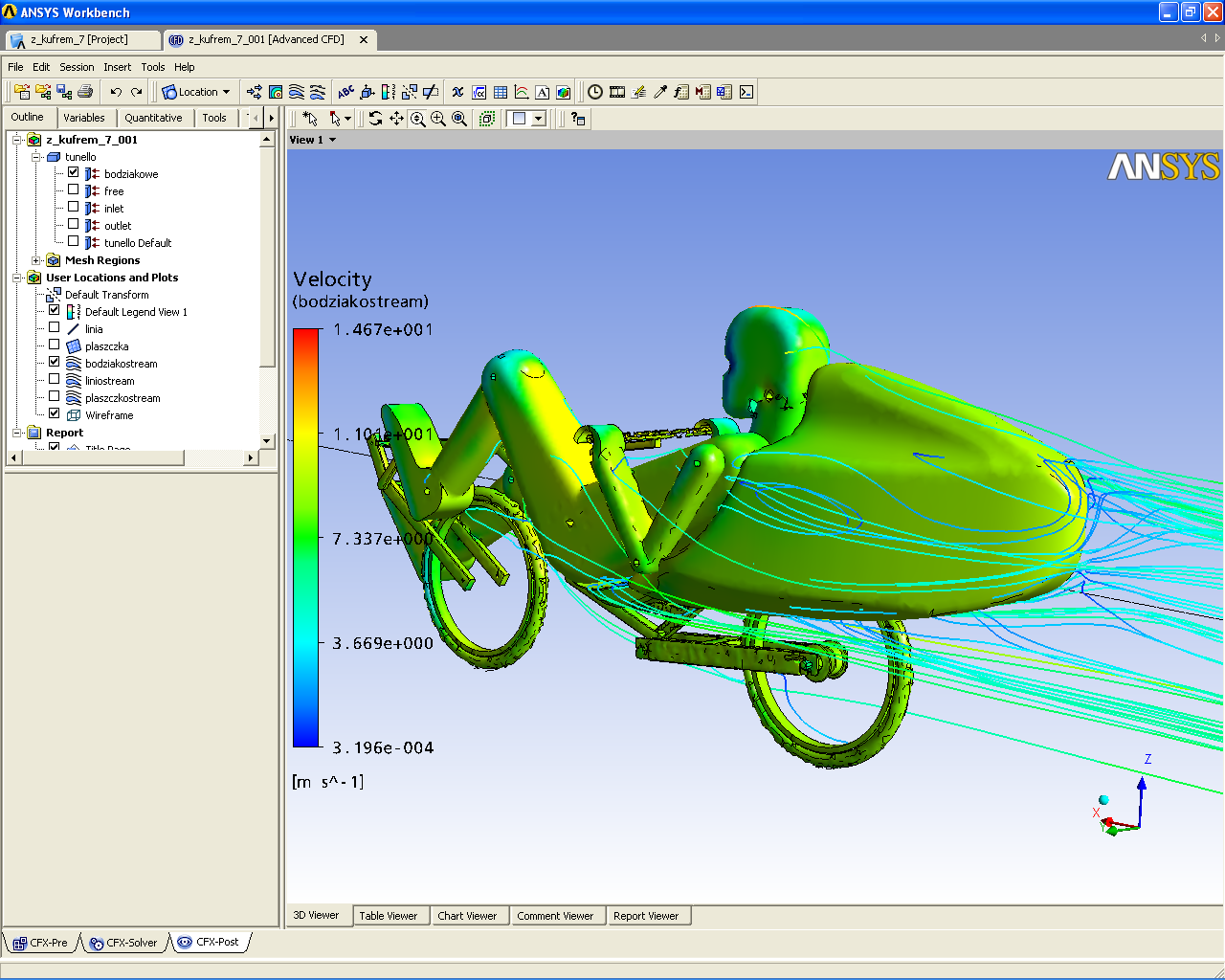This screenshot has height=980, width=1225.
Task: Enable the plaszczka plane checkbox
Action: pos(55,345)
